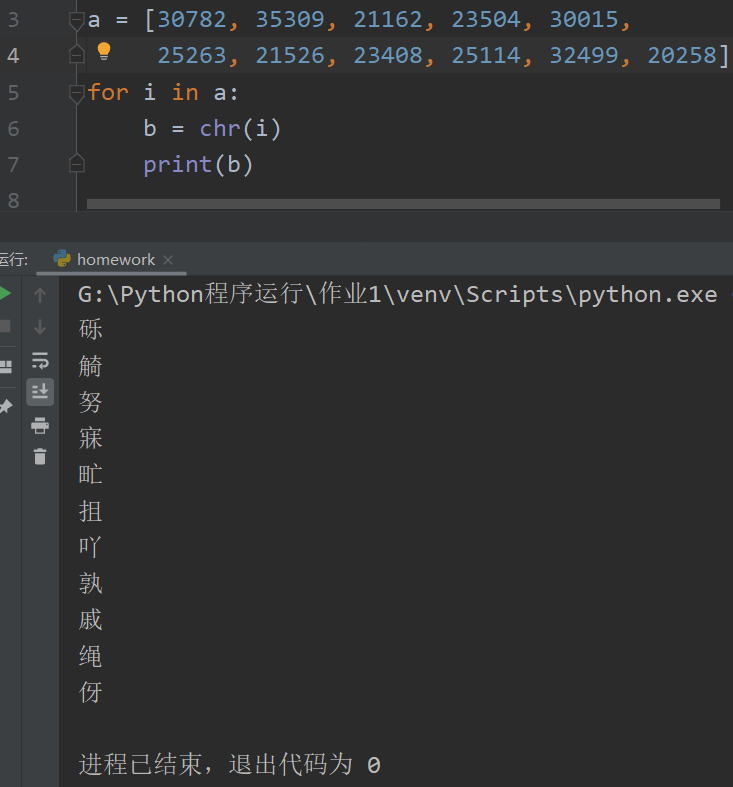Click the down arrow to go down the stack trace
This screenshot has width=733, height=787.
coord(40,327)
